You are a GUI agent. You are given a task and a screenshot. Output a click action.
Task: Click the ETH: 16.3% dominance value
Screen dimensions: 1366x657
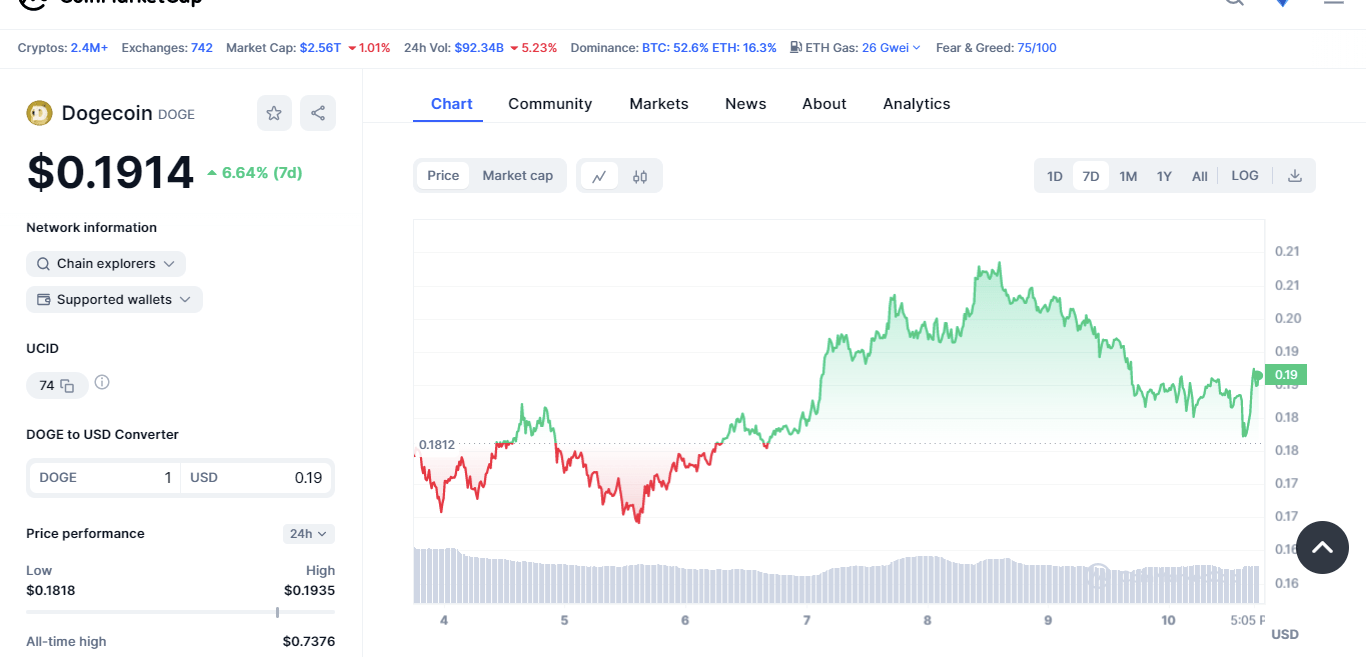point(744,48)
